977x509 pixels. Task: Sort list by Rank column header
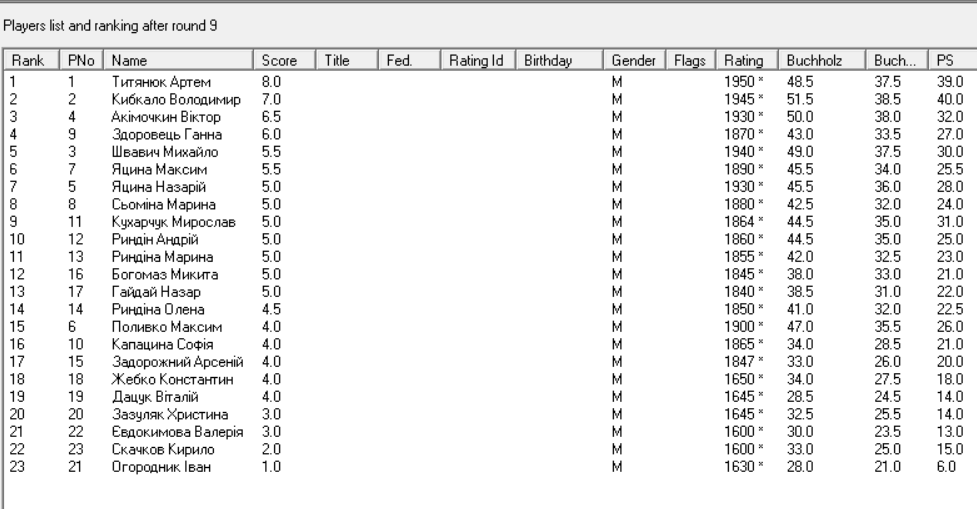tap(32, 60)
